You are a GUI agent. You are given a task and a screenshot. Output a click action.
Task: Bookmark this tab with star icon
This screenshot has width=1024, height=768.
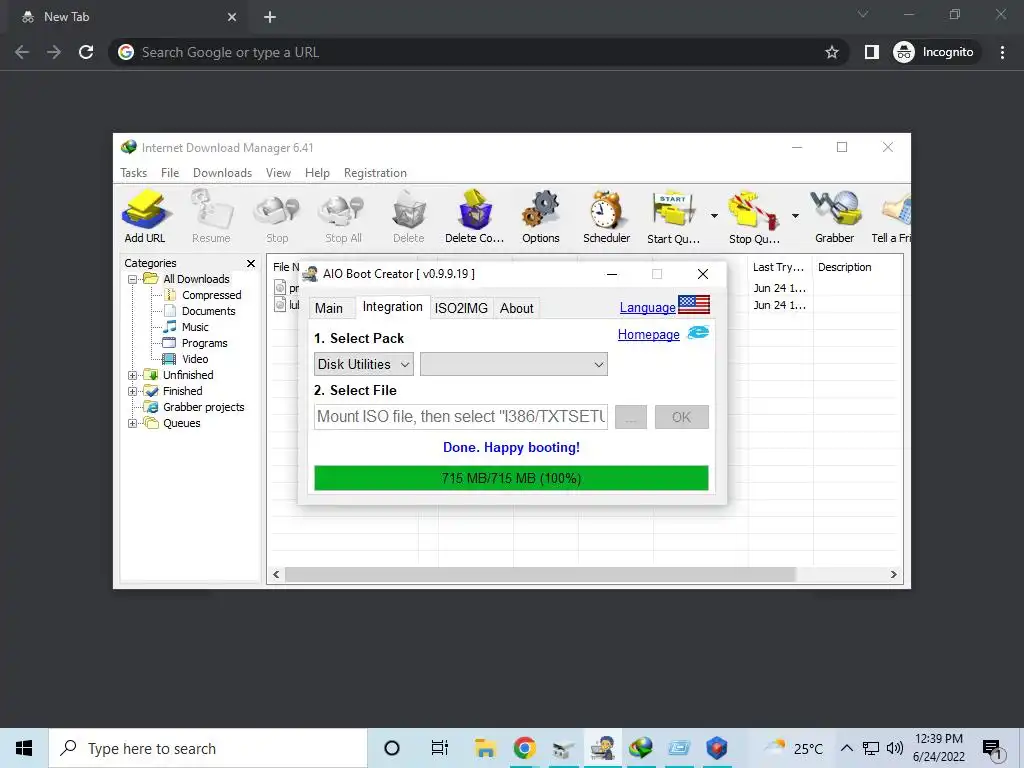831,52
